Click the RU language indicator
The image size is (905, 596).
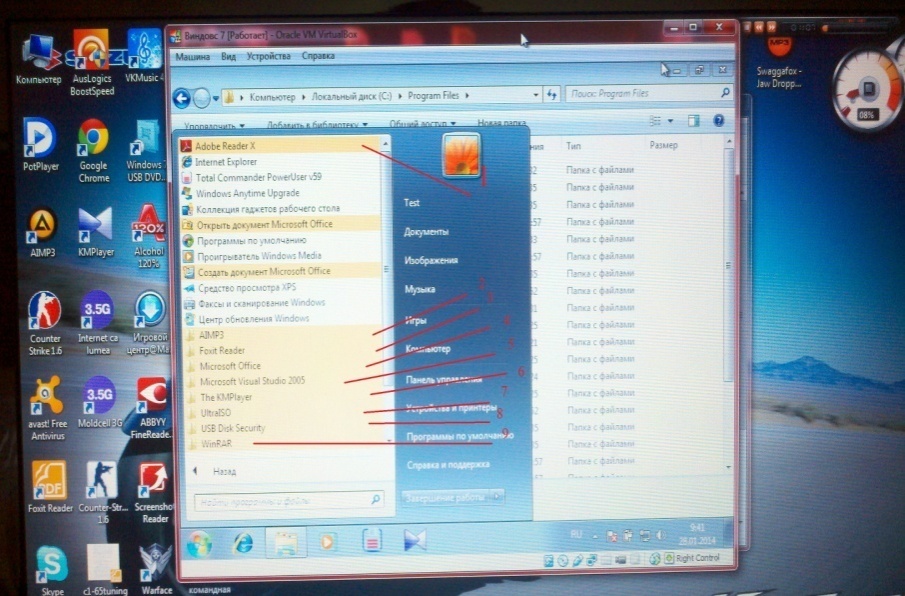(x=575, y=535)
